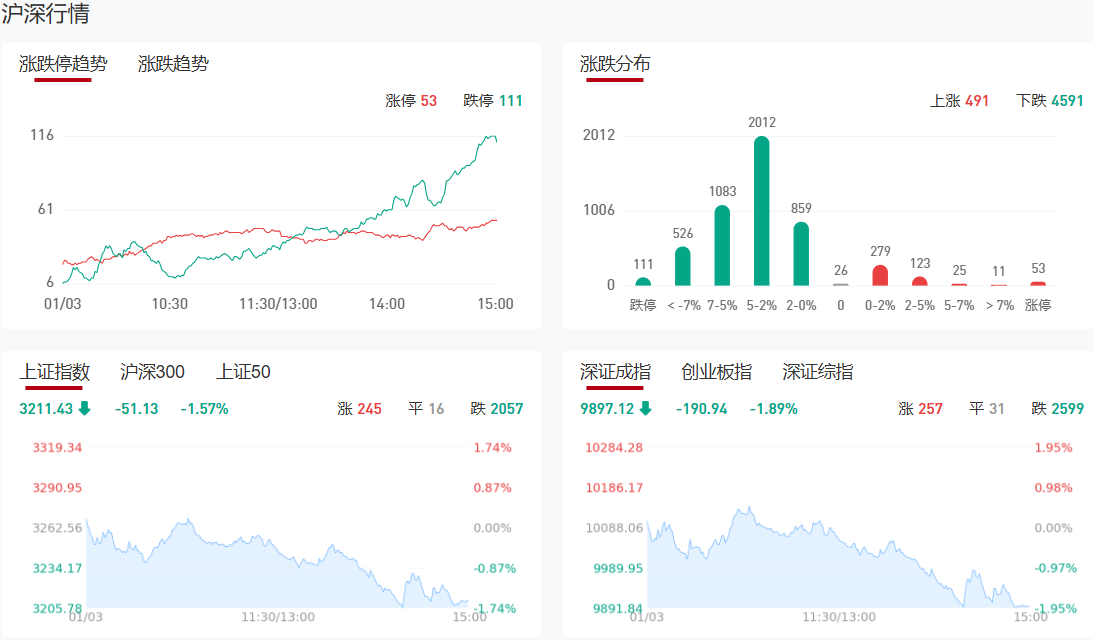Click the 上证指数 value 3211.43

46,408
